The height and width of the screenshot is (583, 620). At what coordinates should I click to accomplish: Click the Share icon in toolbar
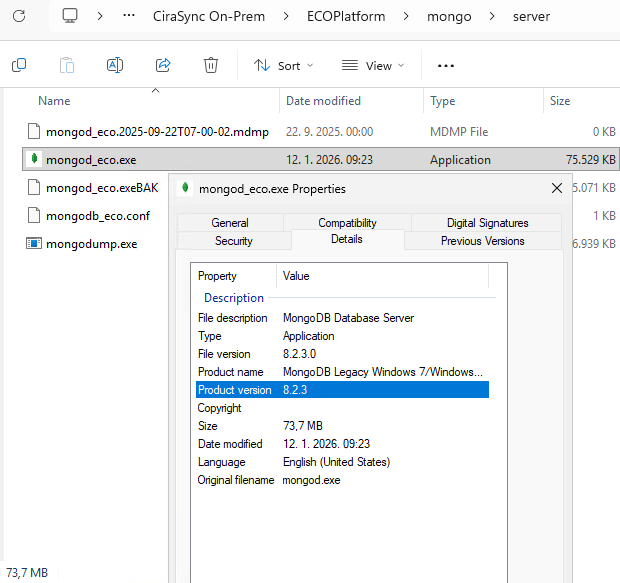(163, 65)
